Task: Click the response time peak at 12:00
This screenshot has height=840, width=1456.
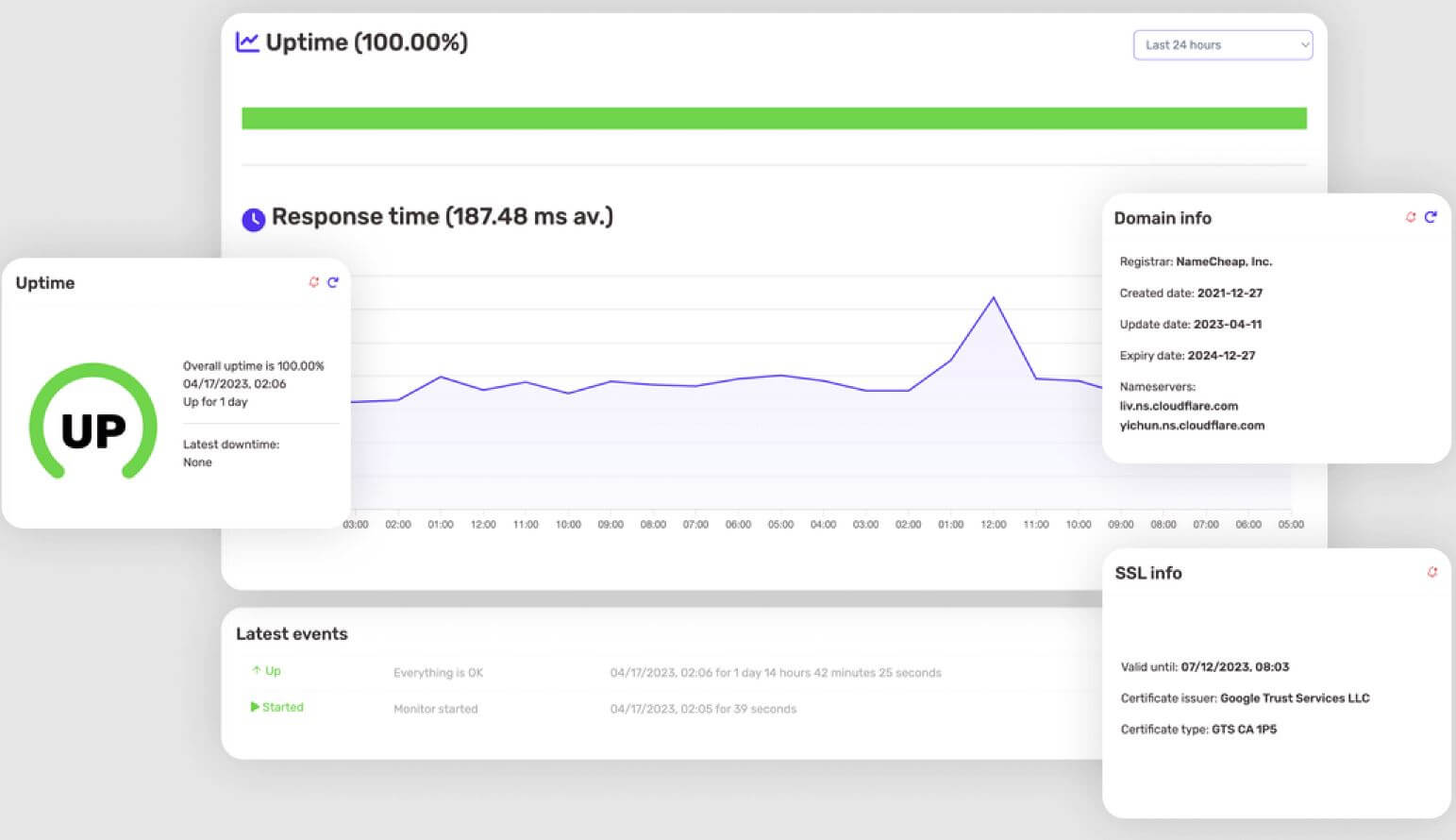Action: point(993,298)
